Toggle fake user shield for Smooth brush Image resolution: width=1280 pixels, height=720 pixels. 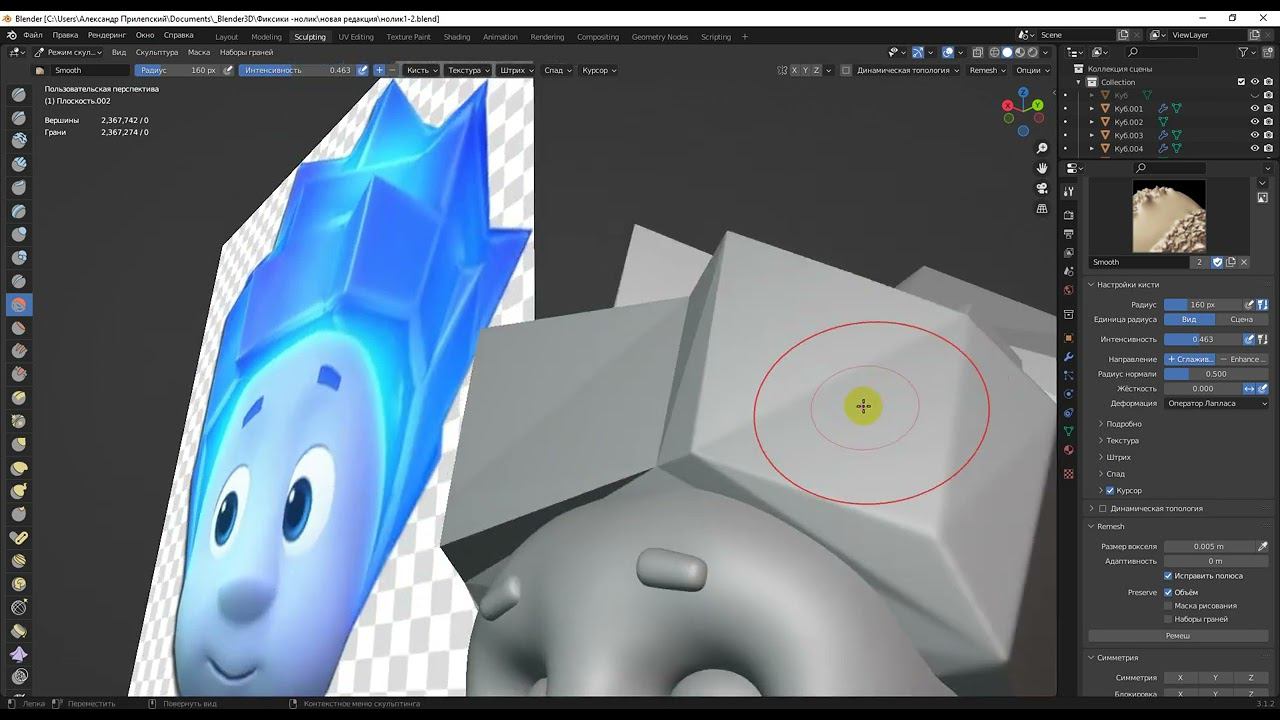point(1217,262)
